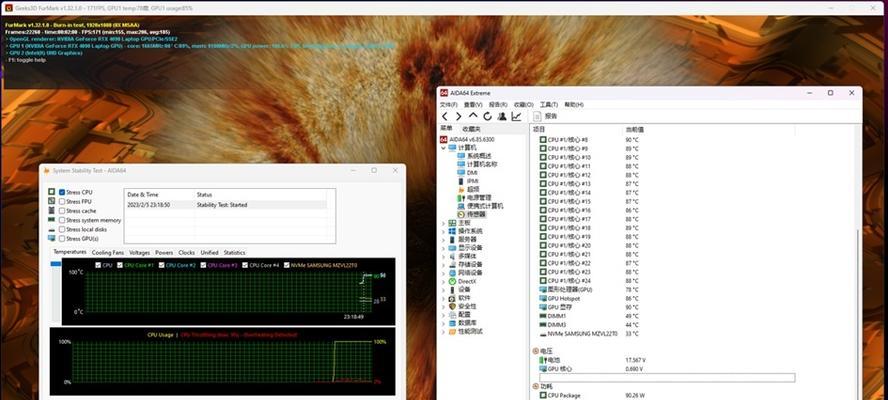Viewport: 888px width, 400px height.
Task: Expand the 主板 motherboard node
Action: (x=443, y=223)
